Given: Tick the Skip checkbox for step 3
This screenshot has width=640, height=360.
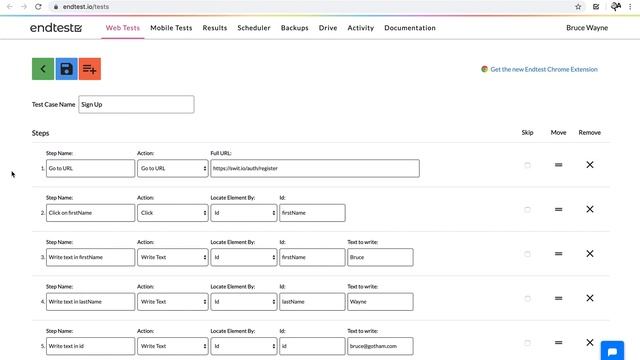Looking at the screenshot, I should pyautogui.click(x=527, y=254).
